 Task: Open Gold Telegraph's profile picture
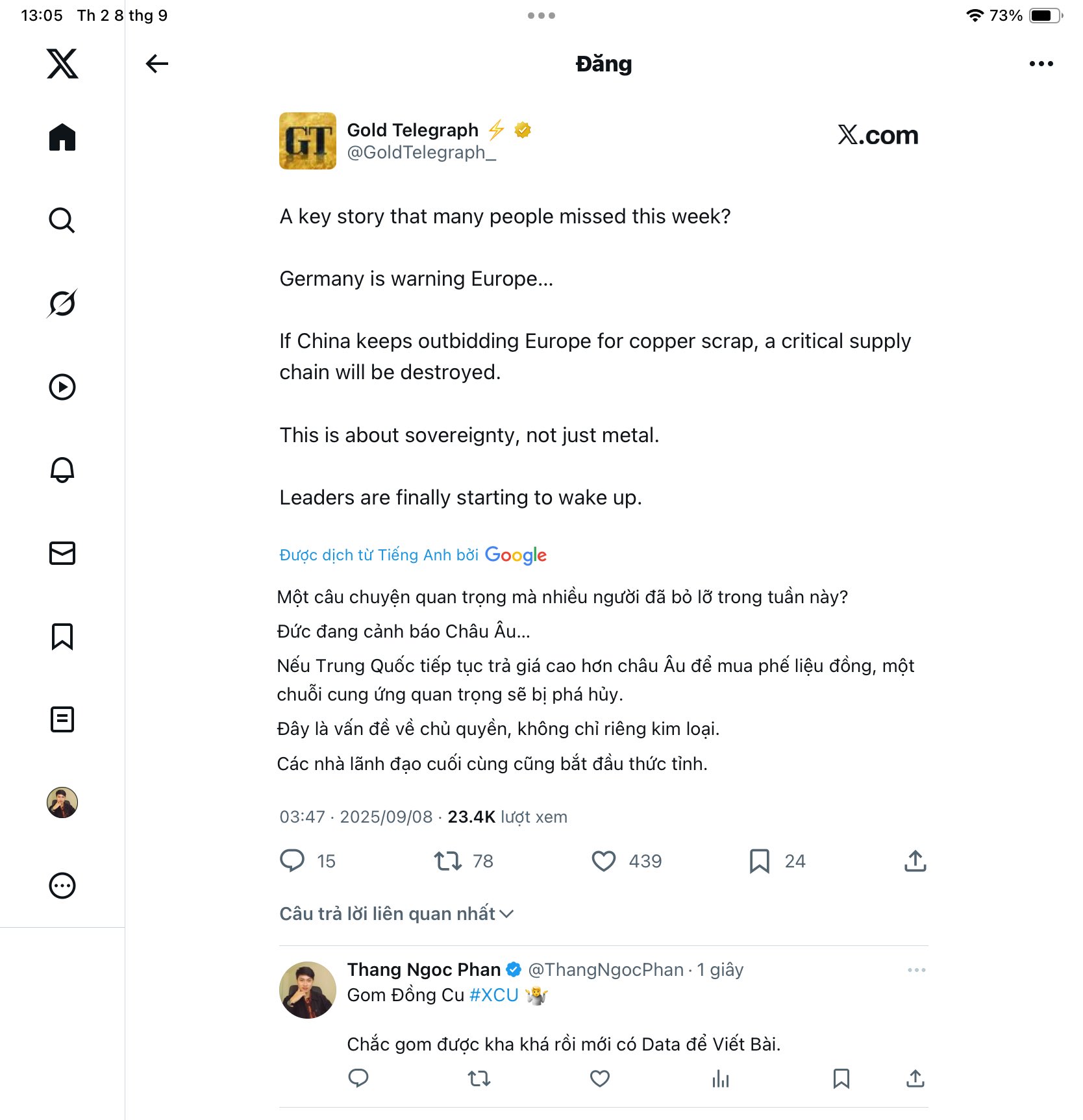(x=308, y=141)
